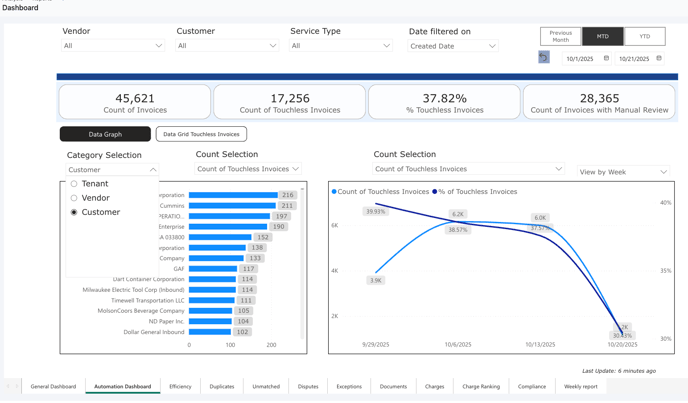Screen dimensions: 688x403
Task: Click the reset date undo icon
Action: pyautogui.click(x=544, y=58)
